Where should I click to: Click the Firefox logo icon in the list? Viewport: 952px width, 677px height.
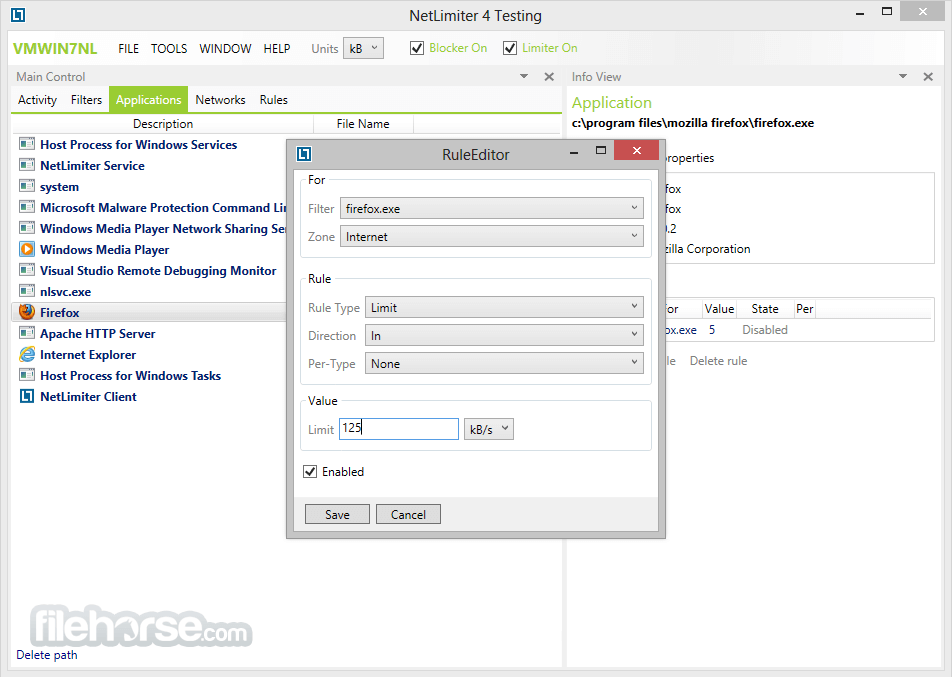tap(27, 312)
